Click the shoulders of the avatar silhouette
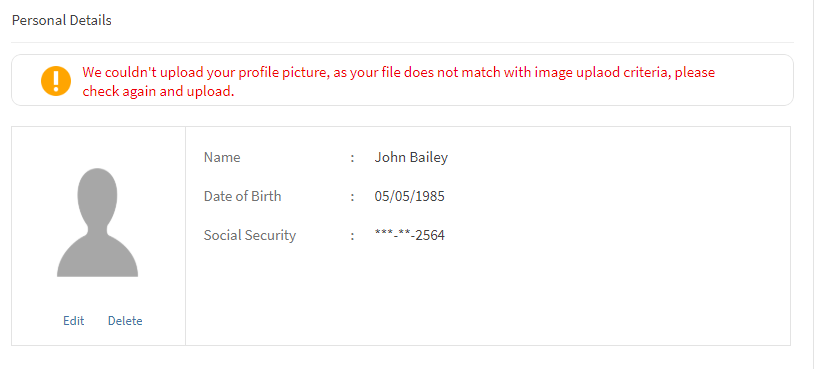Viewport: 814px width, 369px height. click(x=98, y=255)
